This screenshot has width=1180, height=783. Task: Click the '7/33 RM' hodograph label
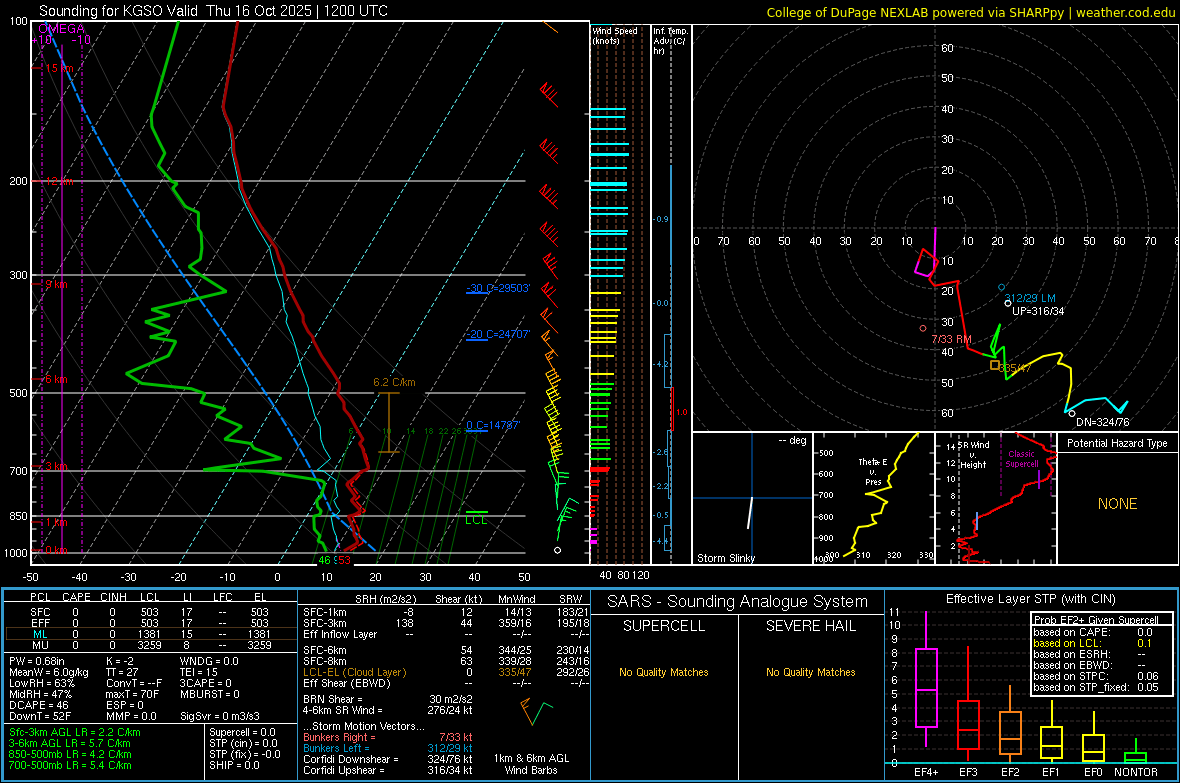951,340
